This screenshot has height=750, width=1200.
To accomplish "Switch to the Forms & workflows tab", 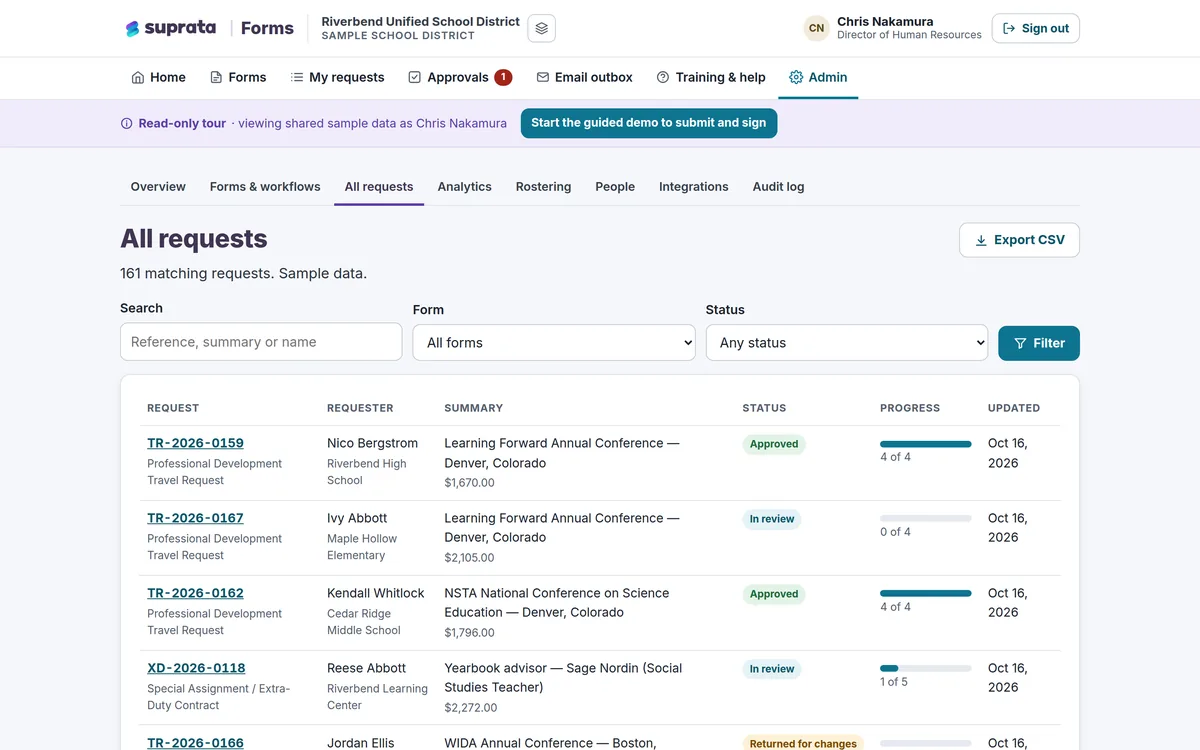I will [x=265, y=187].
